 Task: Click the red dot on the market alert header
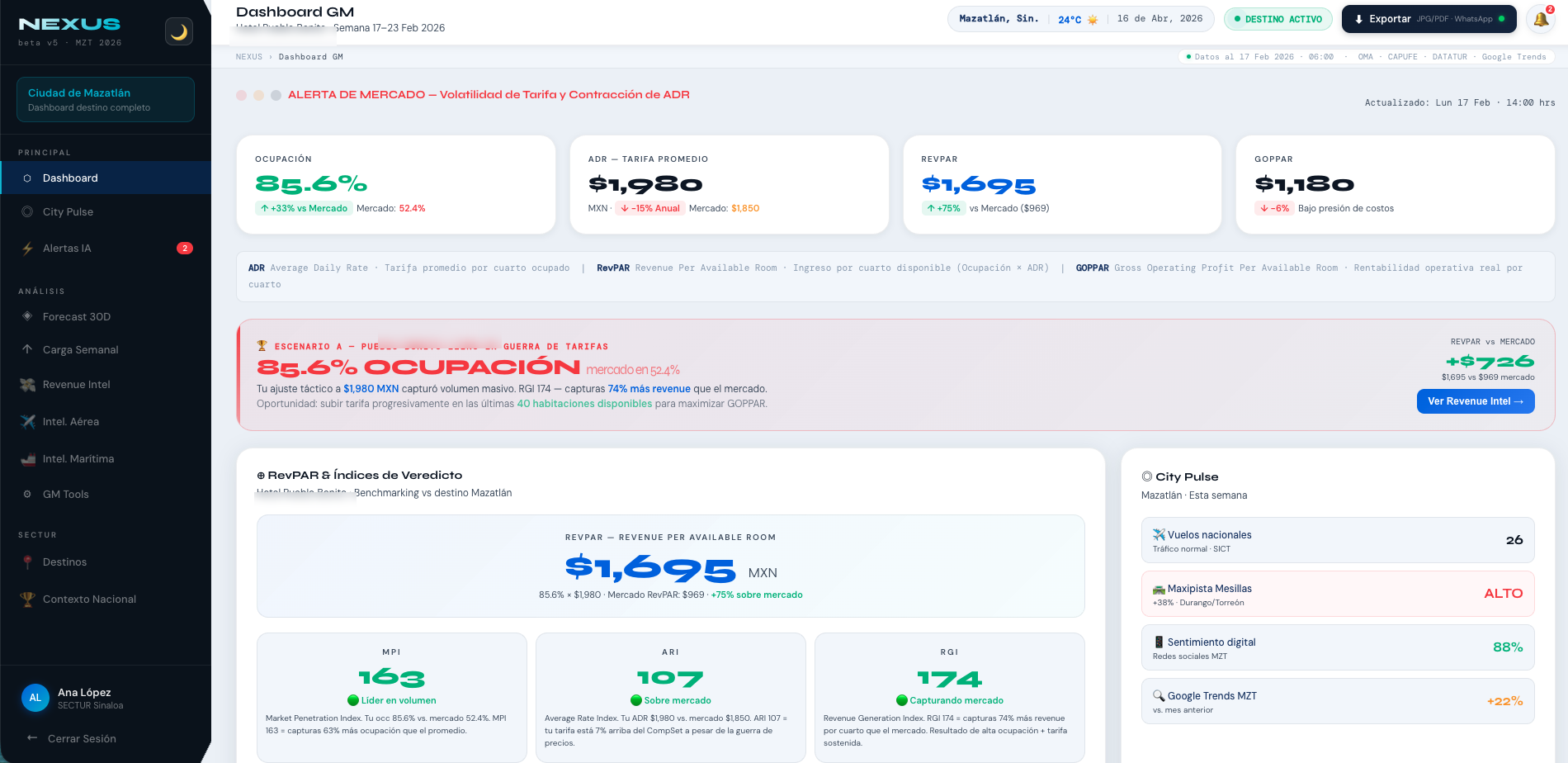click(240, 95)
